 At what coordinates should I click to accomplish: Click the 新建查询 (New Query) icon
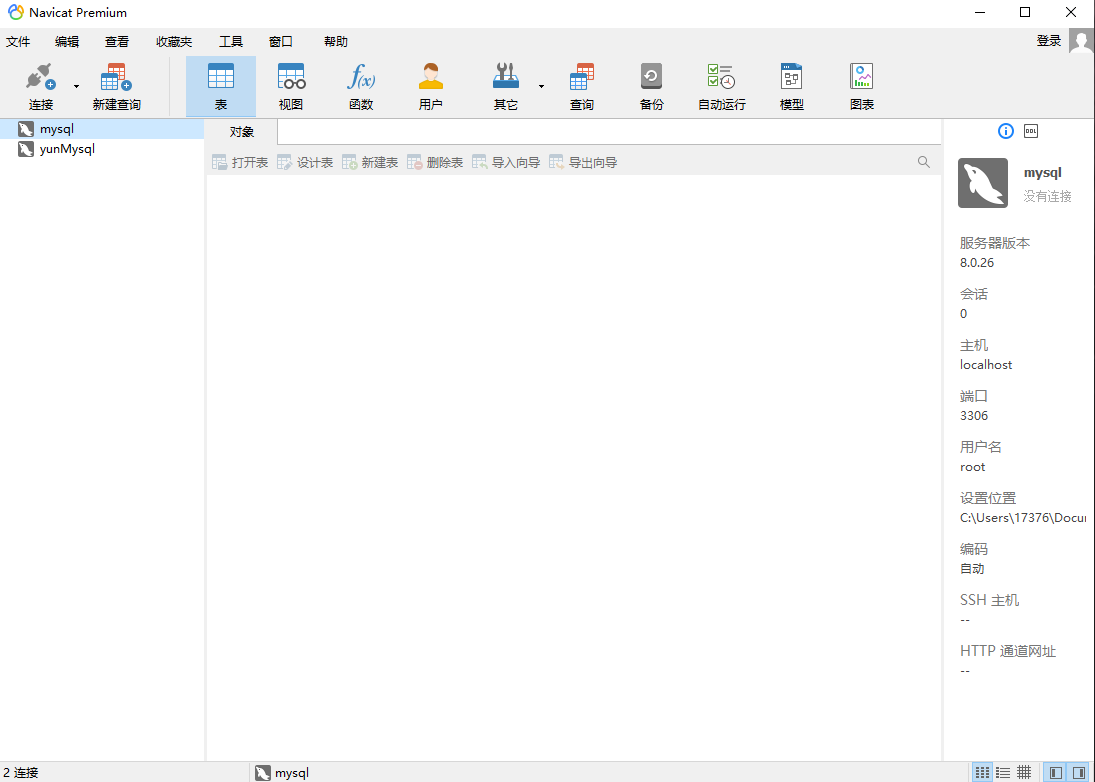pyautogui.click(x=117, y=86)
